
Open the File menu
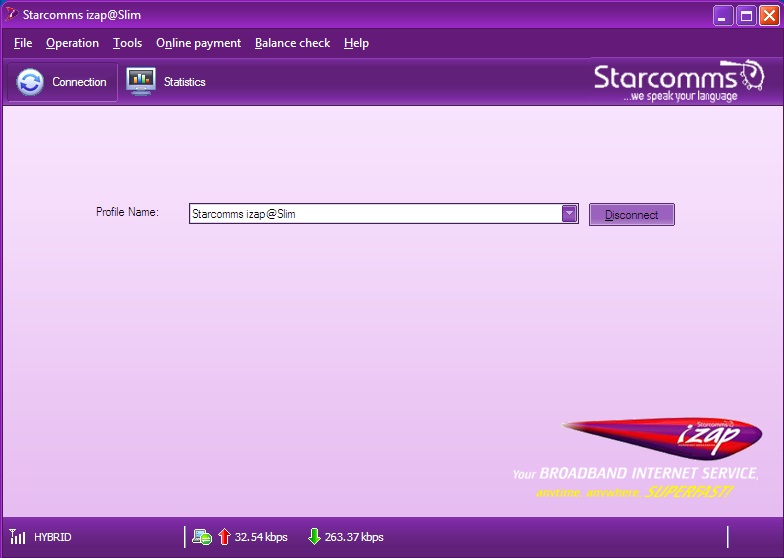pyautogui.click(x=23, y=43)
